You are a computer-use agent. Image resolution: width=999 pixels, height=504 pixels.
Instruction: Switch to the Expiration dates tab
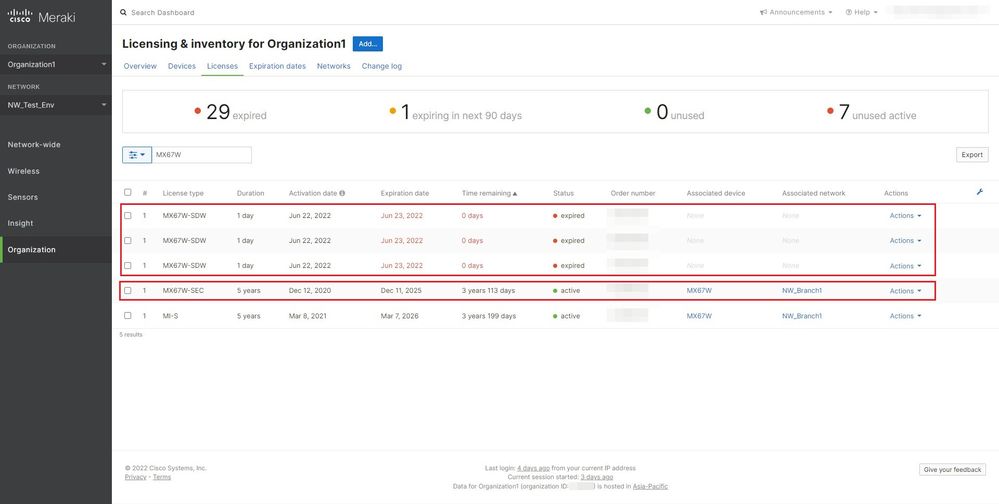[277, 66]
